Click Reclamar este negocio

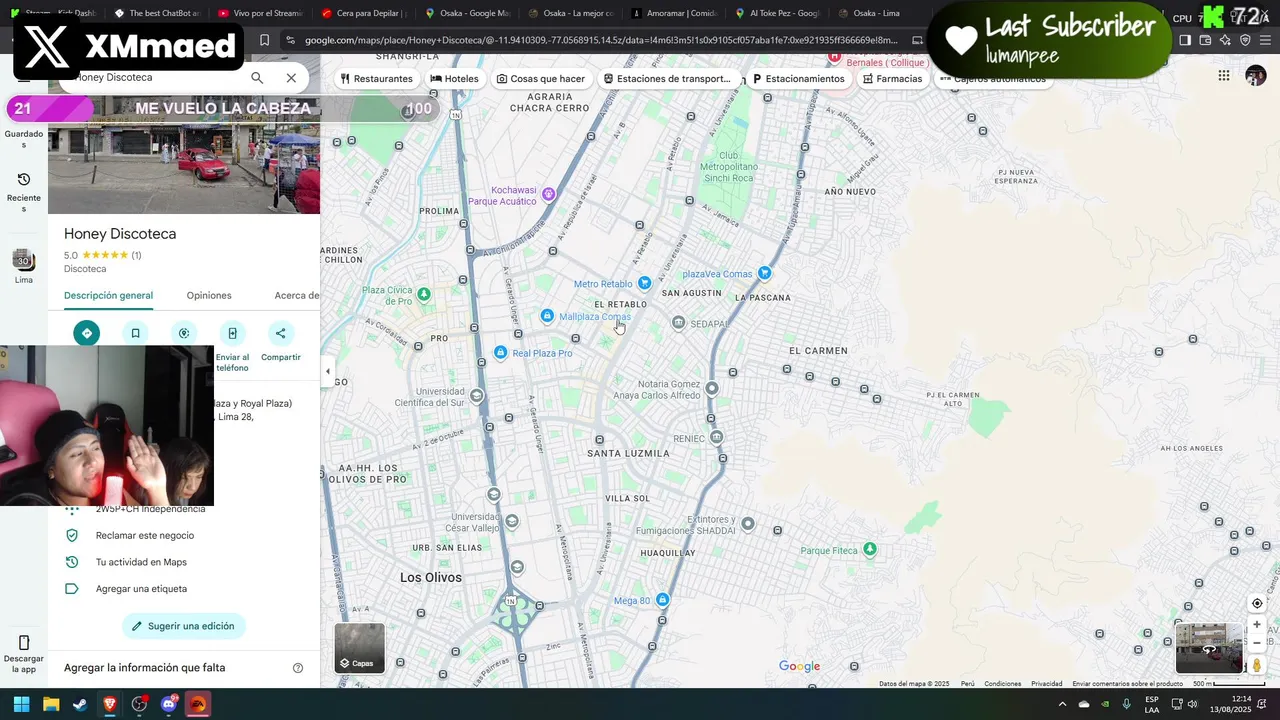click(x=145, y=536)
